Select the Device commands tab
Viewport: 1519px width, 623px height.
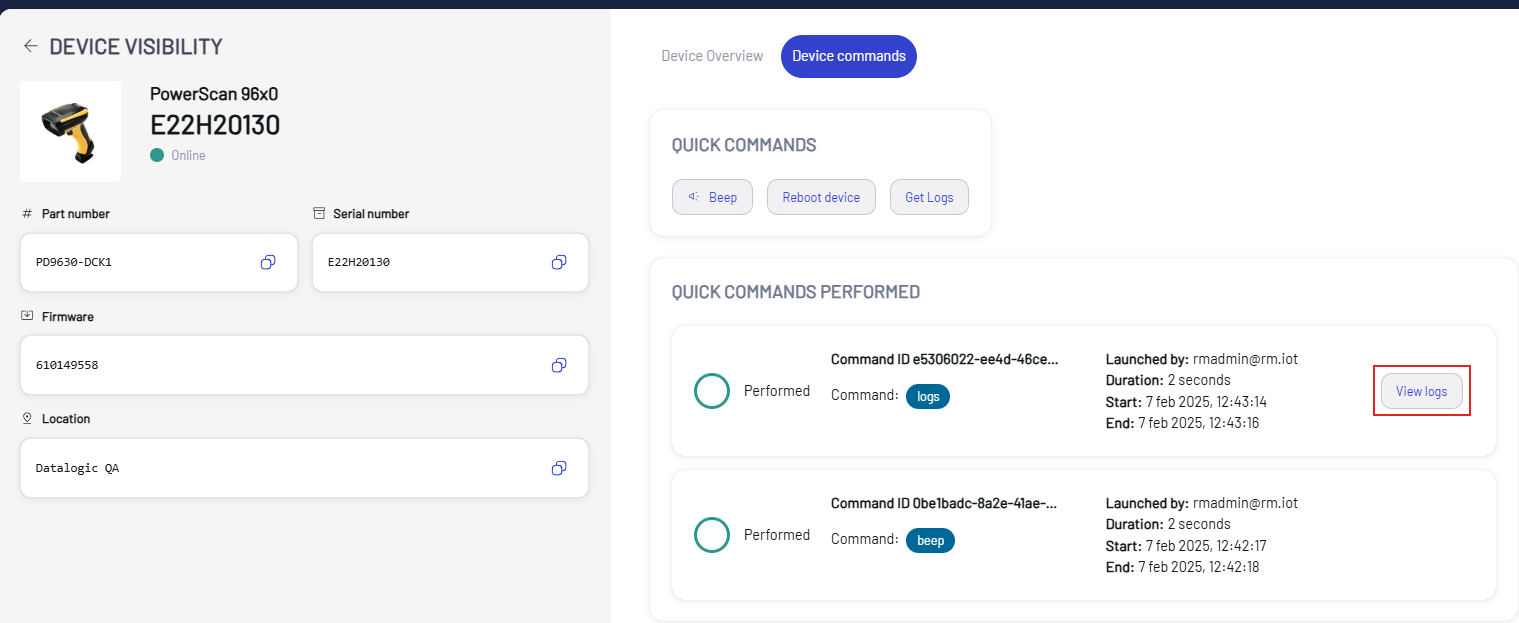[848, 56]
